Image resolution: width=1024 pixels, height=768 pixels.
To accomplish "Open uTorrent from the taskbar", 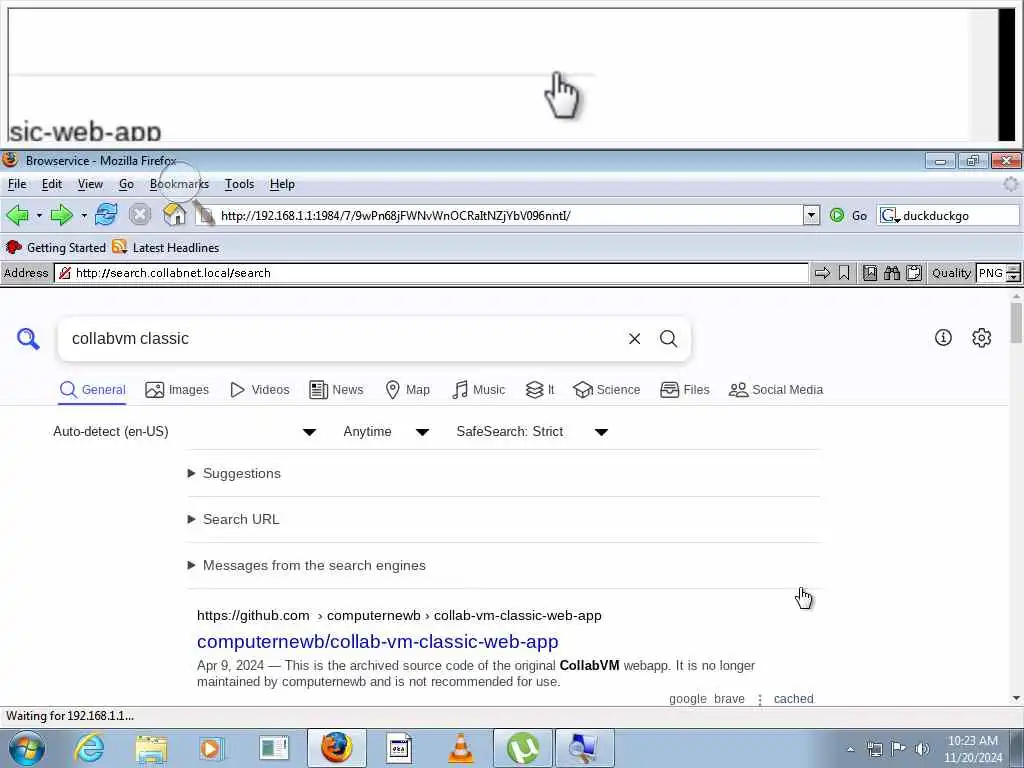I will [523, 748].
